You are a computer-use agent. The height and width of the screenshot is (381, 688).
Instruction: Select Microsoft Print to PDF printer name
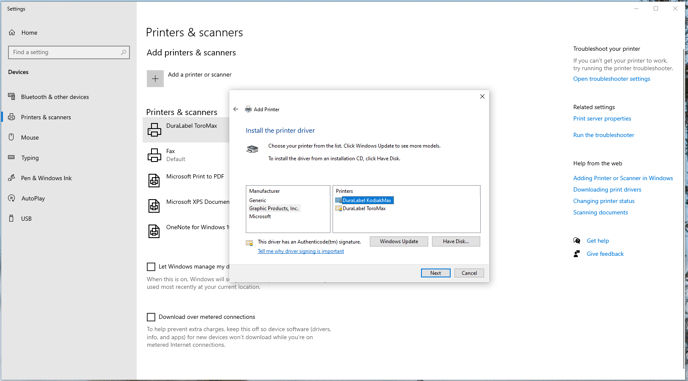click(195, 176)
